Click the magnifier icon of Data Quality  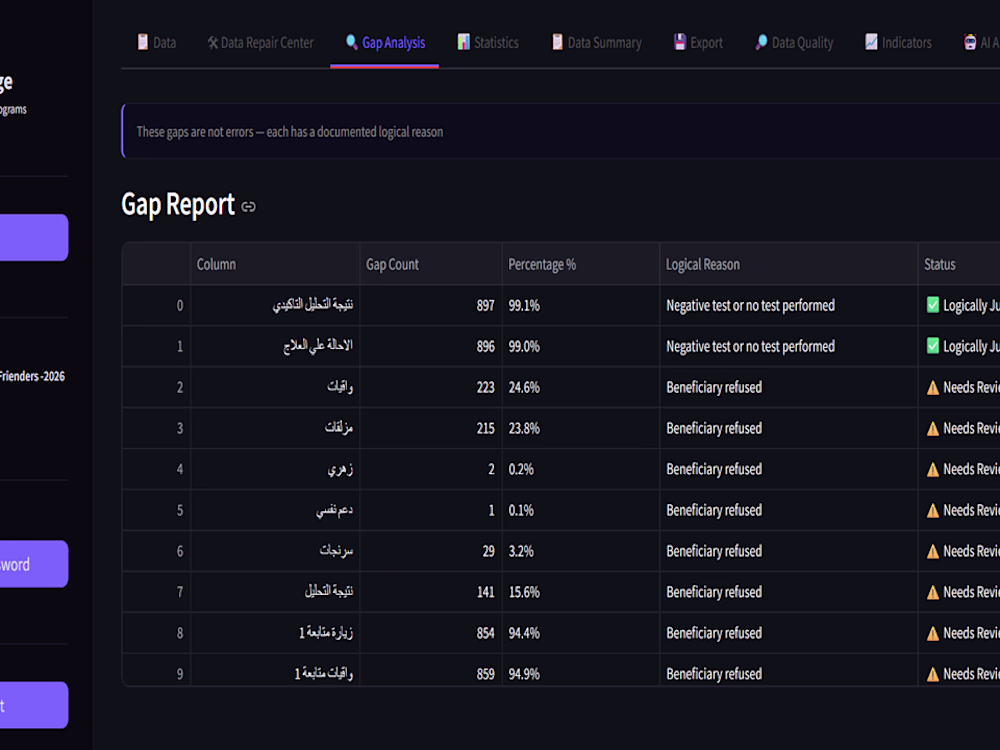coord(761,42)
